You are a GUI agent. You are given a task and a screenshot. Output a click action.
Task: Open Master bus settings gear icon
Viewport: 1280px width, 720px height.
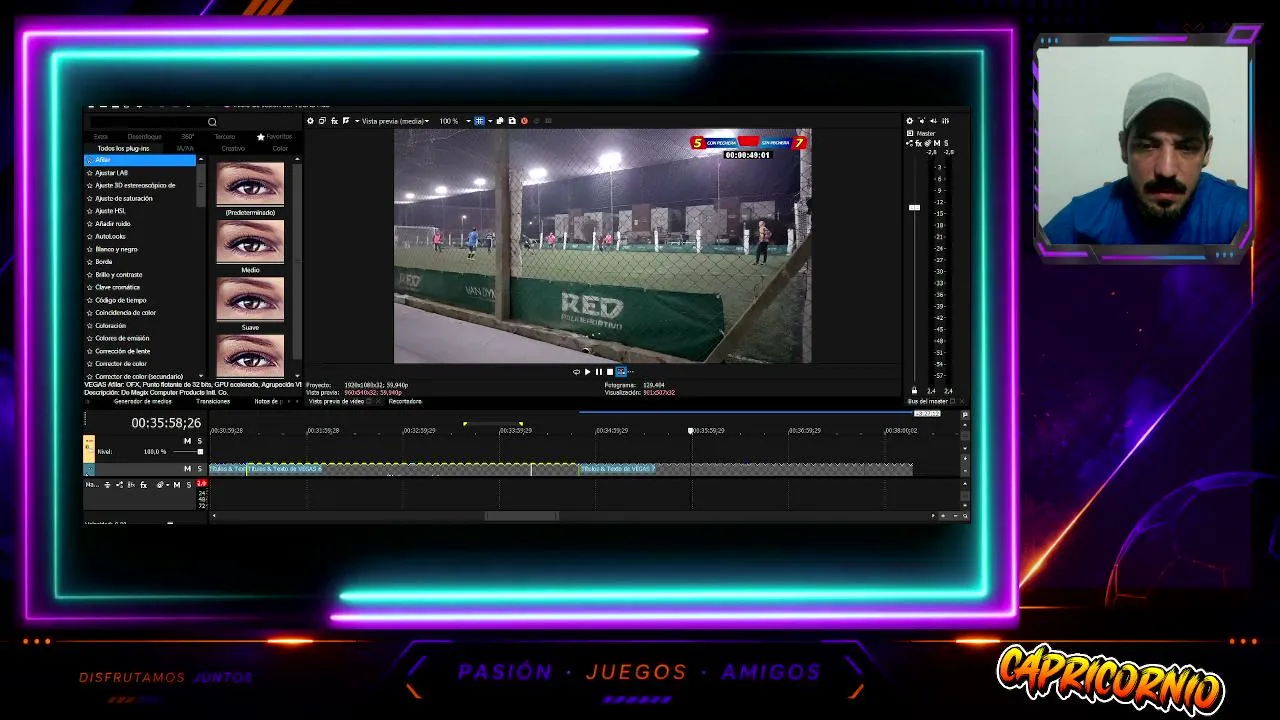(910, 121)
